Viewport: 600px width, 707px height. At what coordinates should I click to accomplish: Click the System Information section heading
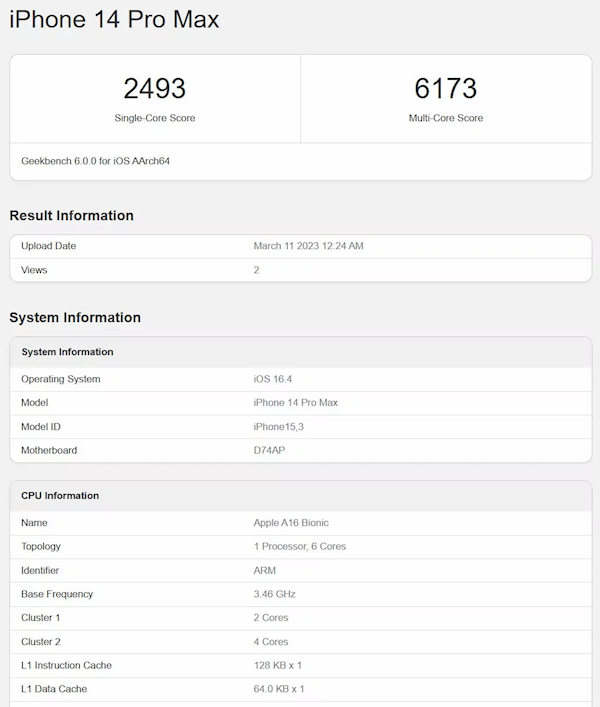(x=75, y=318)
